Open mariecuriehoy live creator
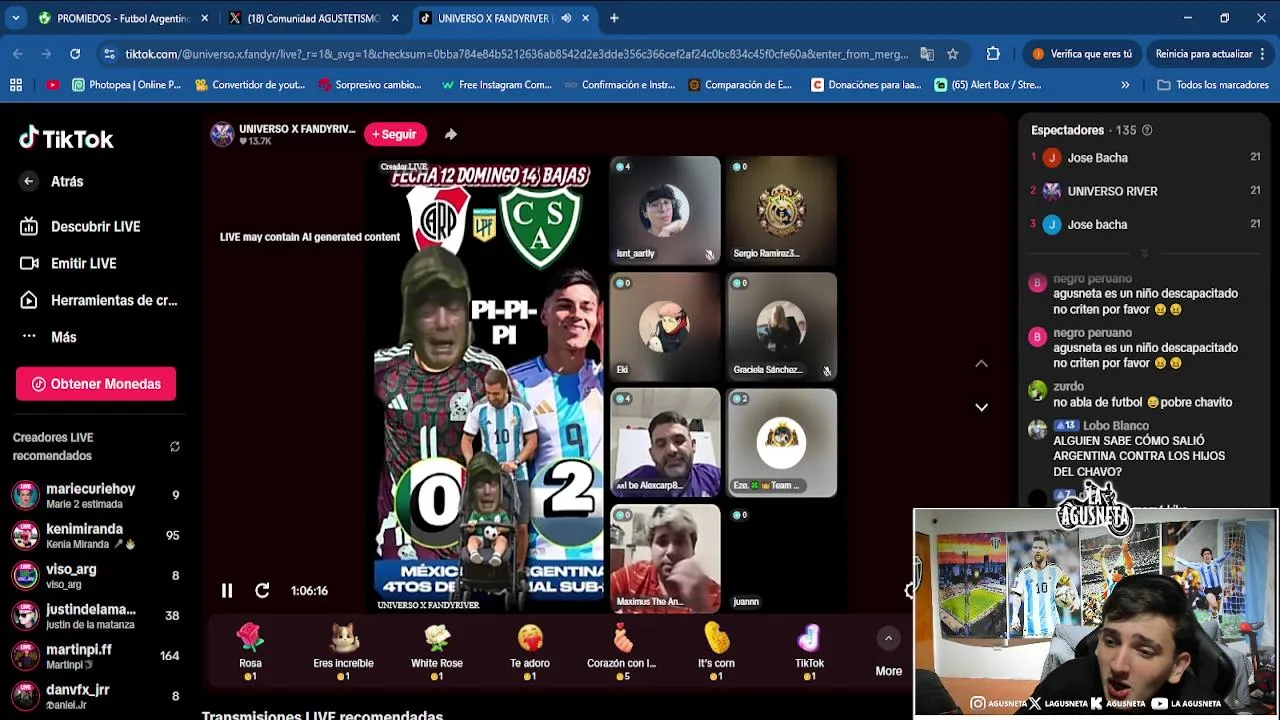The image size is (1280, 720). click(x=95, y=496)
